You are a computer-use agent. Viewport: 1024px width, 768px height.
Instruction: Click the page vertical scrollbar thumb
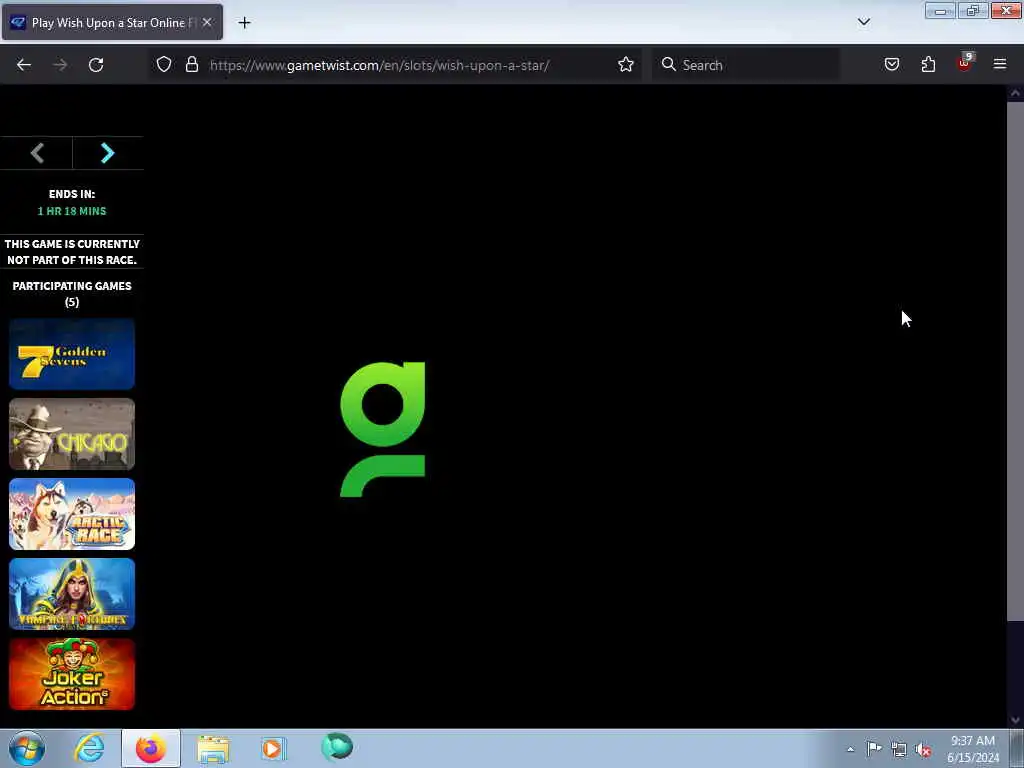tap(1015, 360)
